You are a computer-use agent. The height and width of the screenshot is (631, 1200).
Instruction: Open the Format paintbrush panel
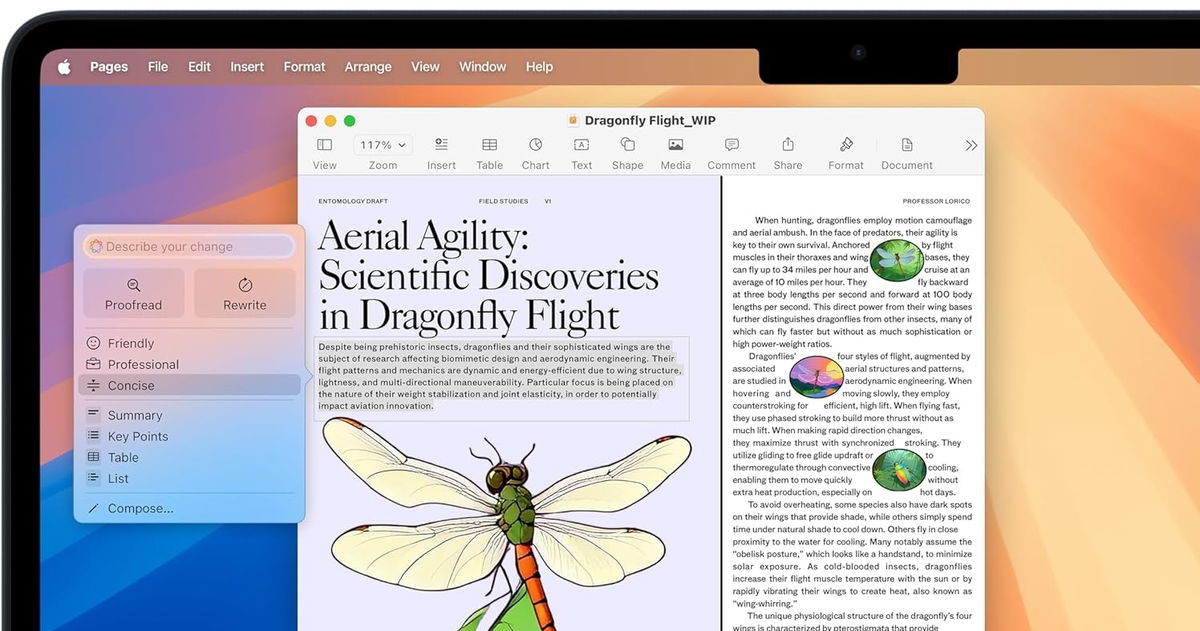pos(846,145)
